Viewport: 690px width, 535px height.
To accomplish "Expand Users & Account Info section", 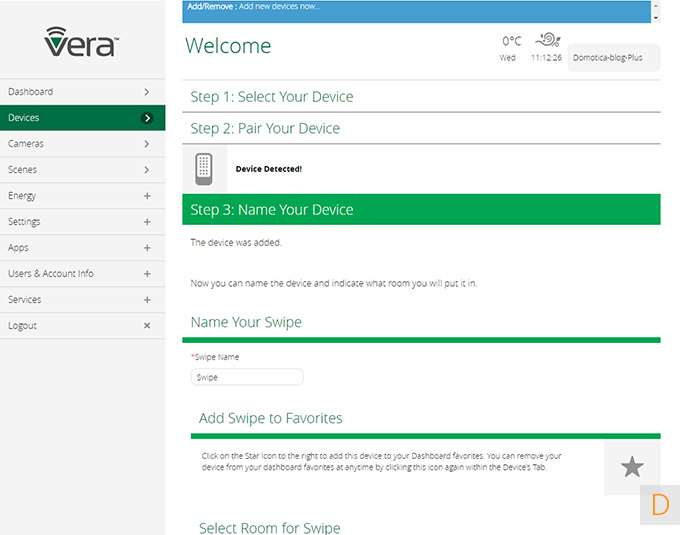I will pos(147,274).
